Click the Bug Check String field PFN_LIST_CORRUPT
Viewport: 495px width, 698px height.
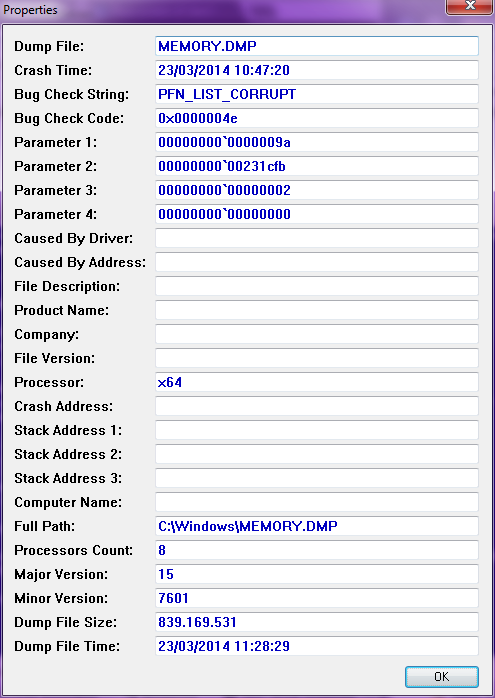coord(317,94)
